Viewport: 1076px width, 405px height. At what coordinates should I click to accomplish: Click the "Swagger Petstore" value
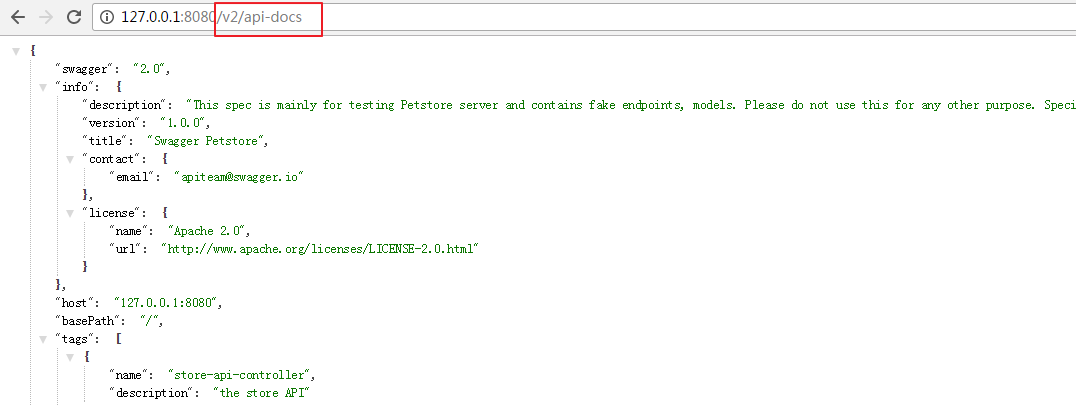[207, 141]
